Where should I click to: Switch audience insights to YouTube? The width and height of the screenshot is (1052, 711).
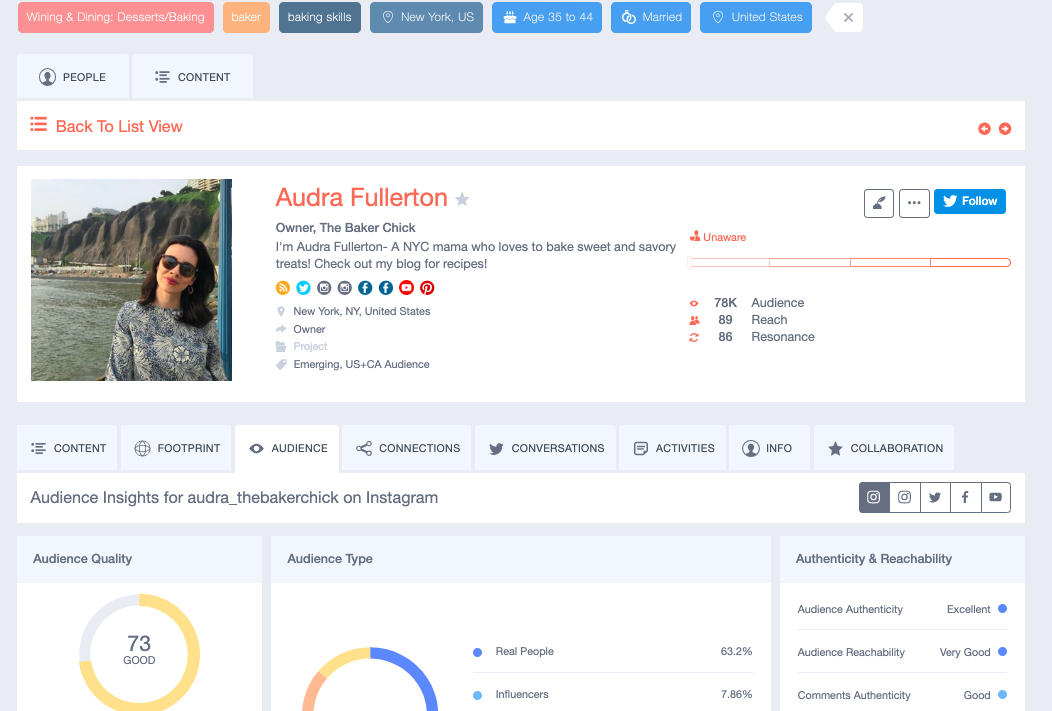point(996,497)
